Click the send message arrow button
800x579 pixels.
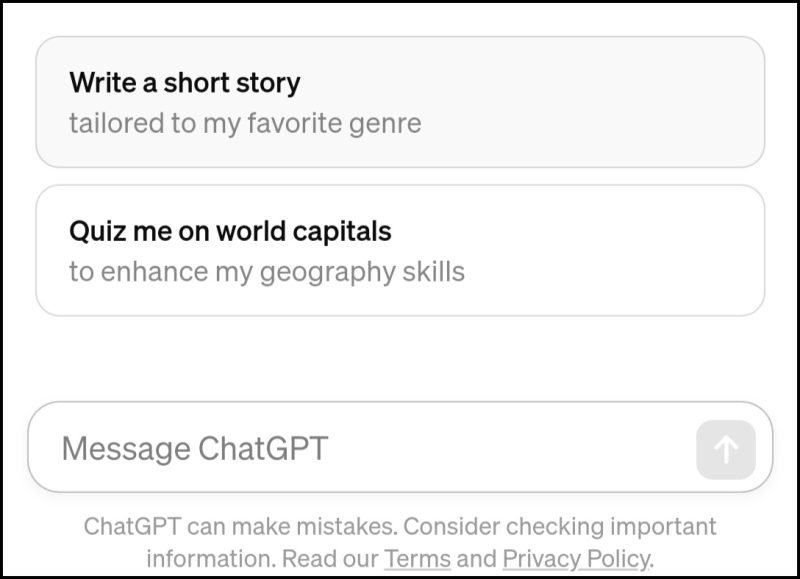[726, 449]
